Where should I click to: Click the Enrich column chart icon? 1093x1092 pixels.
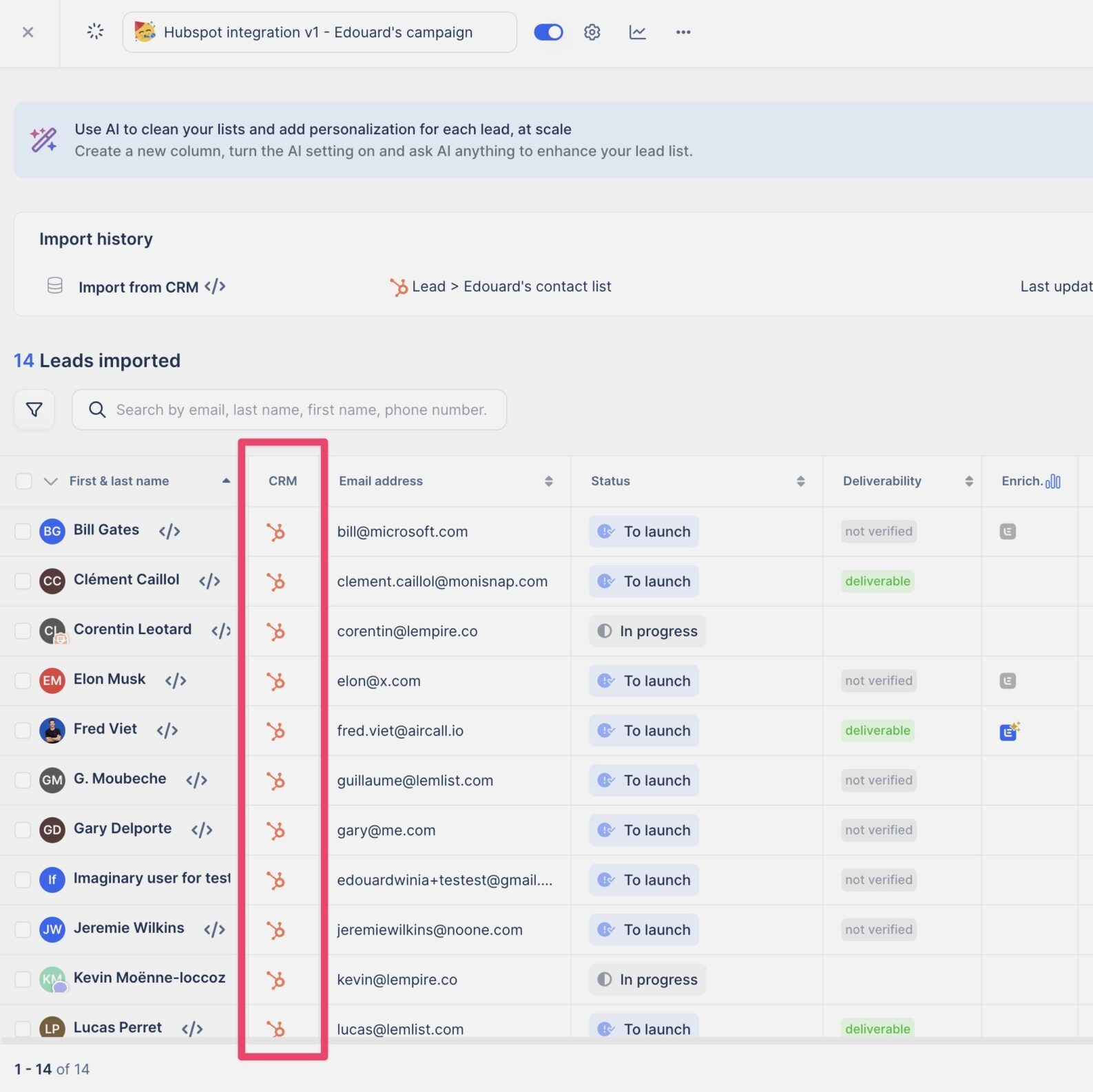[1053, 481]
